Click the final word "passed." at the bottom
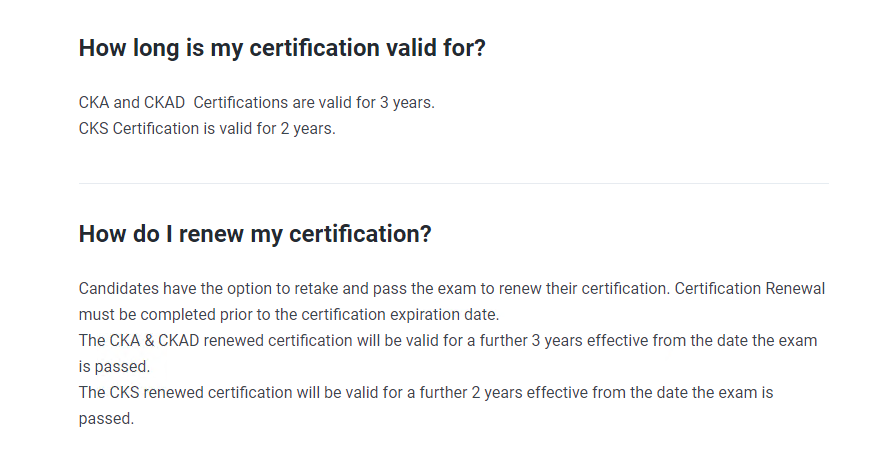 [106, 419]
